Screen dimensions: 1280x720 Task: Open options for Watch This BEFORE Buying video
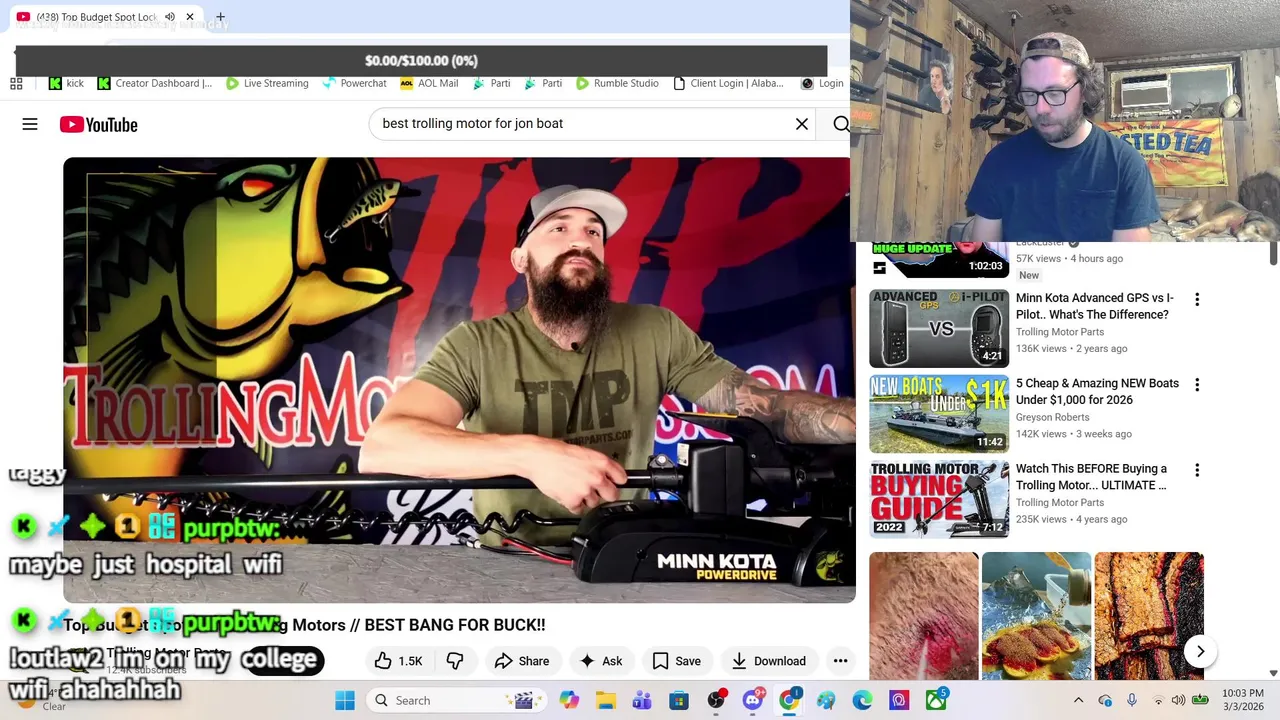pos(1197,470)
